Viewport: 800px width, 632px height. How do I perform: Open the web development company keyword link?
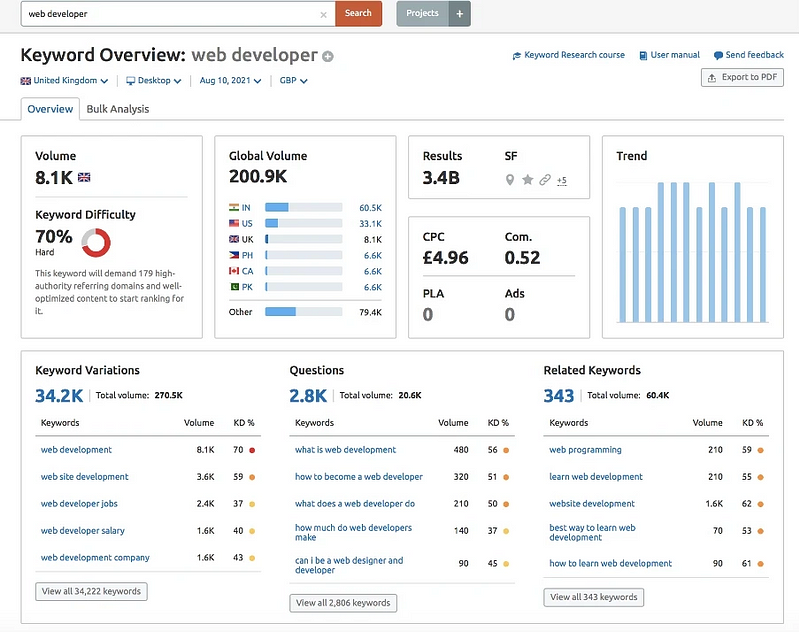pos(95,558)
